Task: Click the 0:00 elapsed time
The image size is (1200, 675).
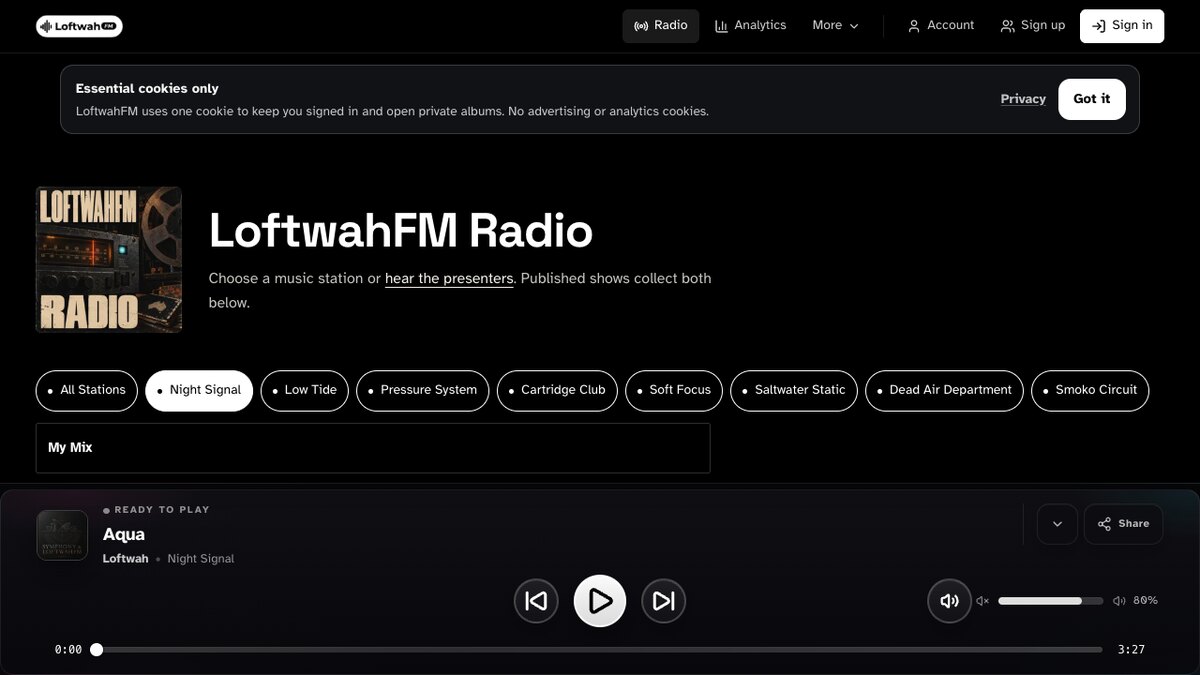Action: (68, 650)
